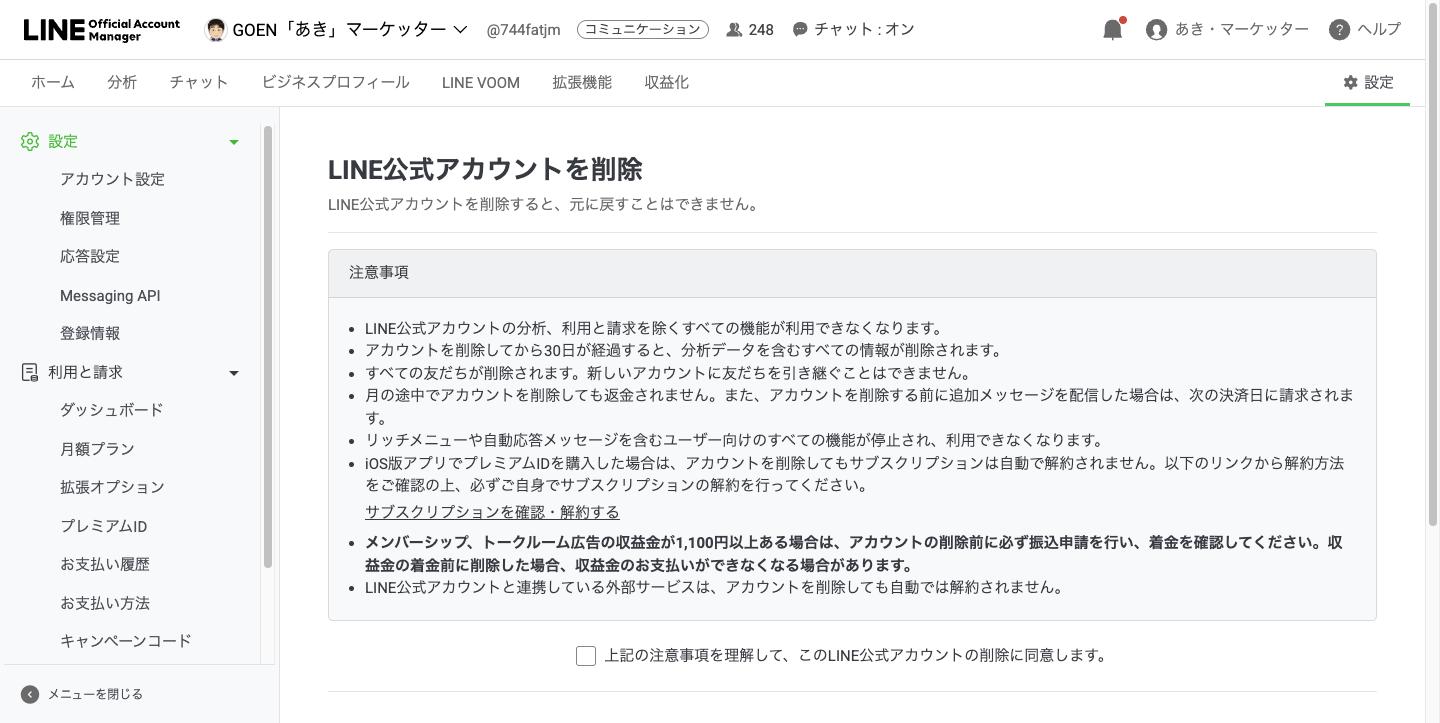Image resolution: width=1440 pixels, height=723 pixels.
Task: Select お支払い方法 in the sidebar
Action: [x=105, y=603]
